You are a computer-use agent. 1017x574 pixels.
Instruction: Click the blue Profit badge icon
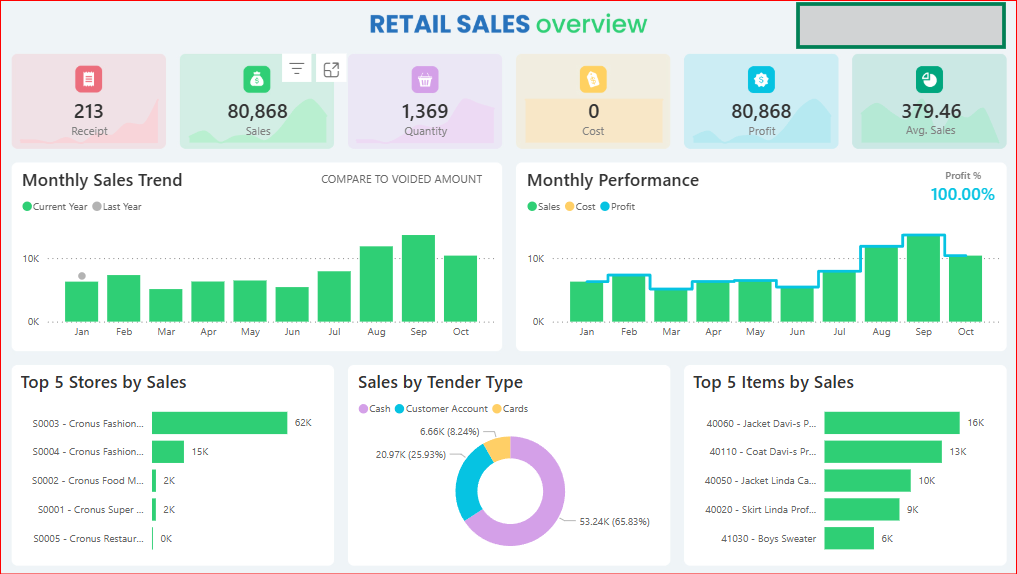coord(761,79)
